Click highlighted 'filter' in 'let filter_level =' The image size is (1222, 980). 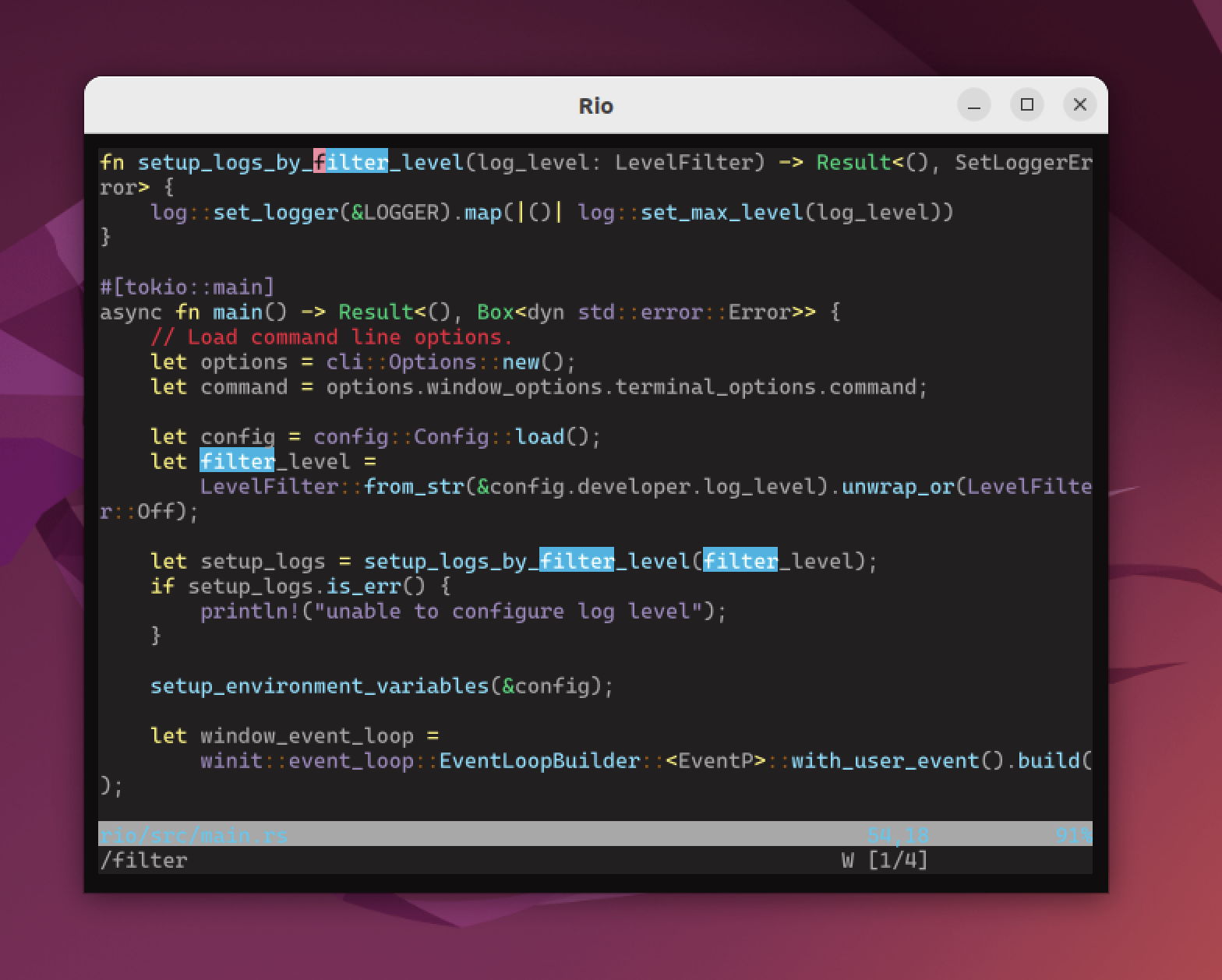[238, 461]
